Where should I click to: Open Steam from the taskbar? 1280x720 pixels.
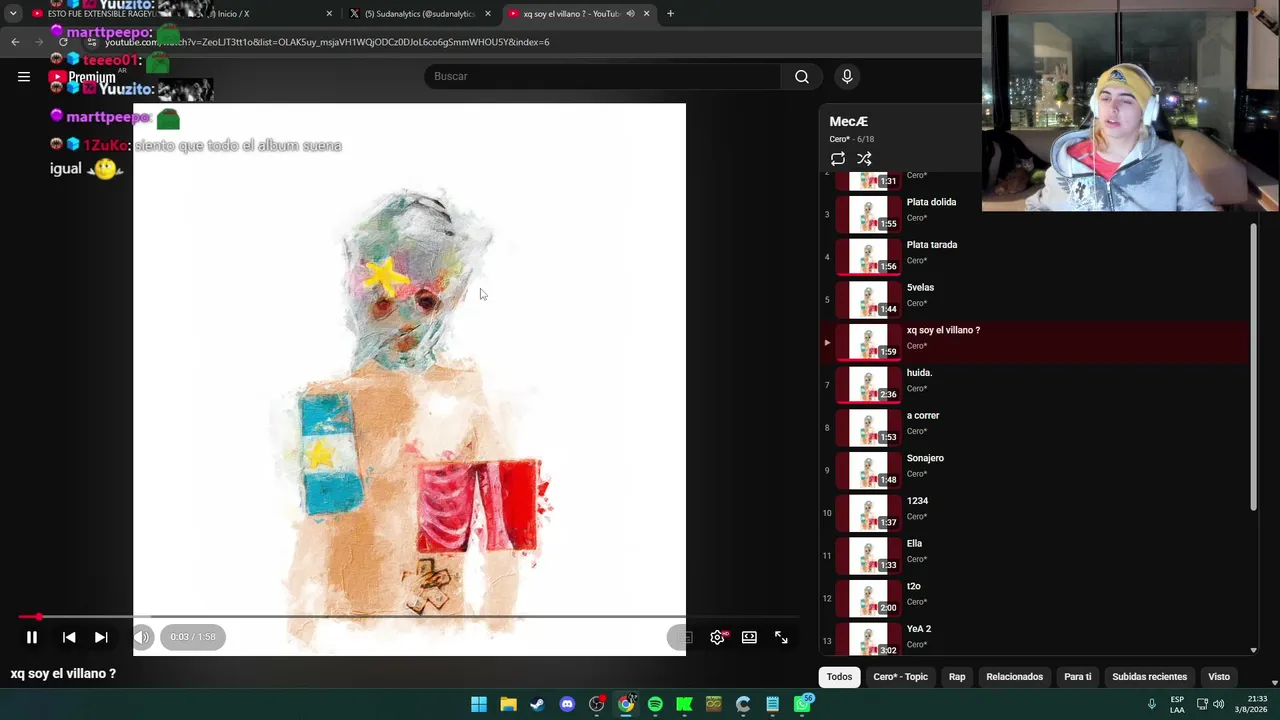pyautogui.click(x=538, y=704)
